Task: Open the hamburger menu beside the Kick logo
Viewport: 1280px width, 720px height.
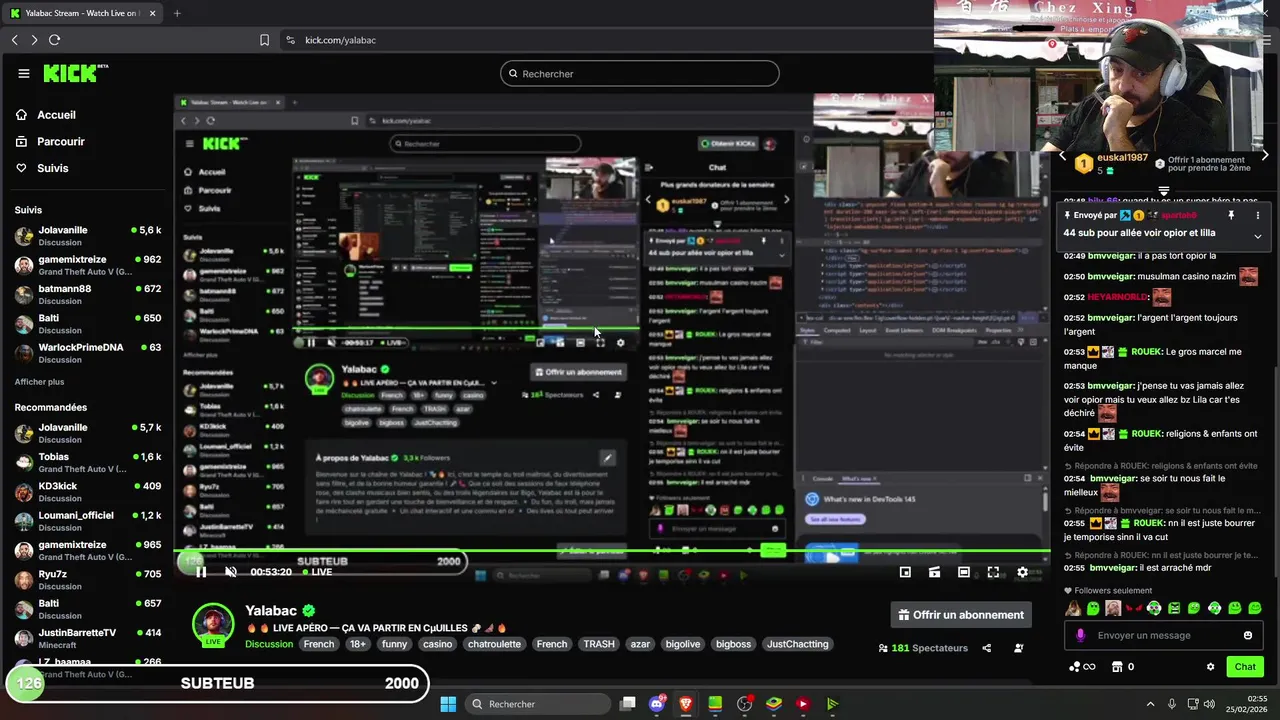Action: [x=23, y=73]
